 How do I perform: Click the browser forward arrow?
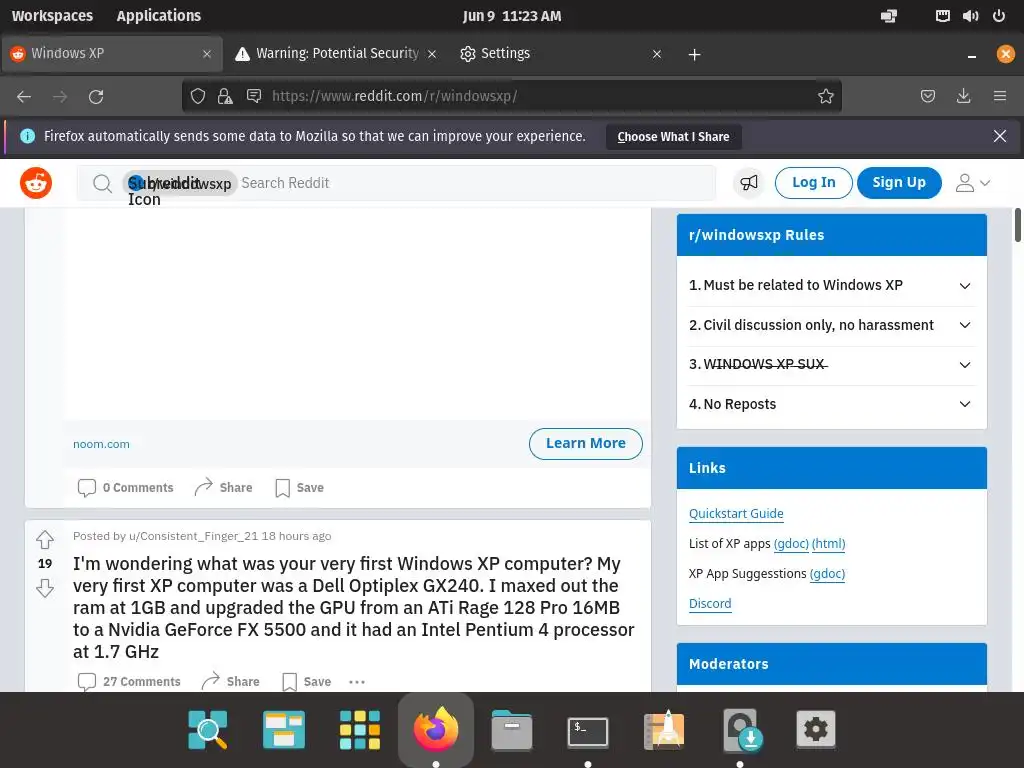[x=60, y=97]
